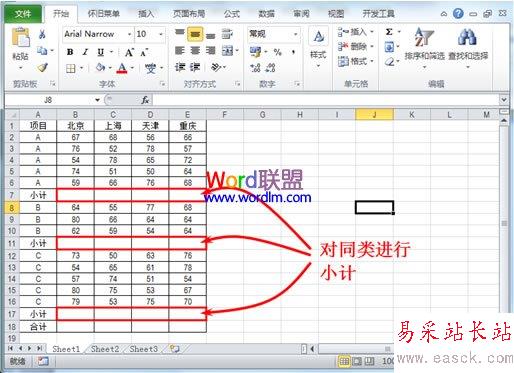Image resolution: width=514 pixels, height=373 pixels.
Task: Open the font group dialog launcher
Action: (163, 84)
